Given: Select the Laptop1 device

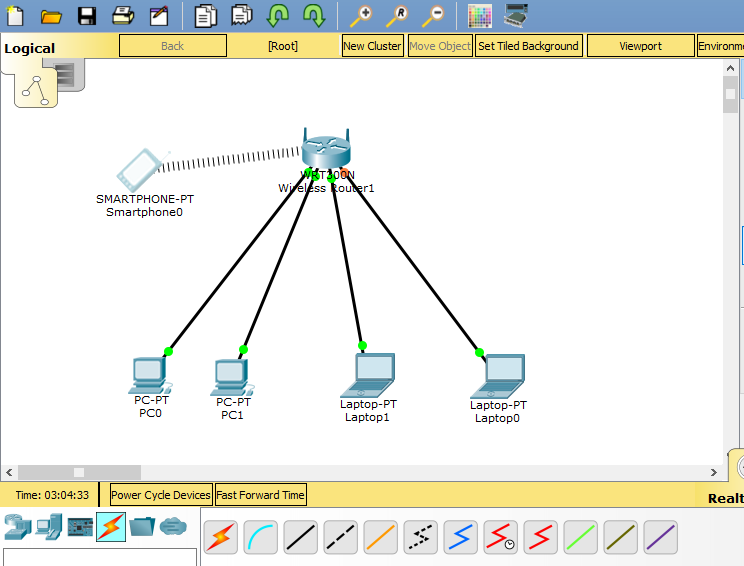Looking at the screenshot, I should [x=368, y=375].
